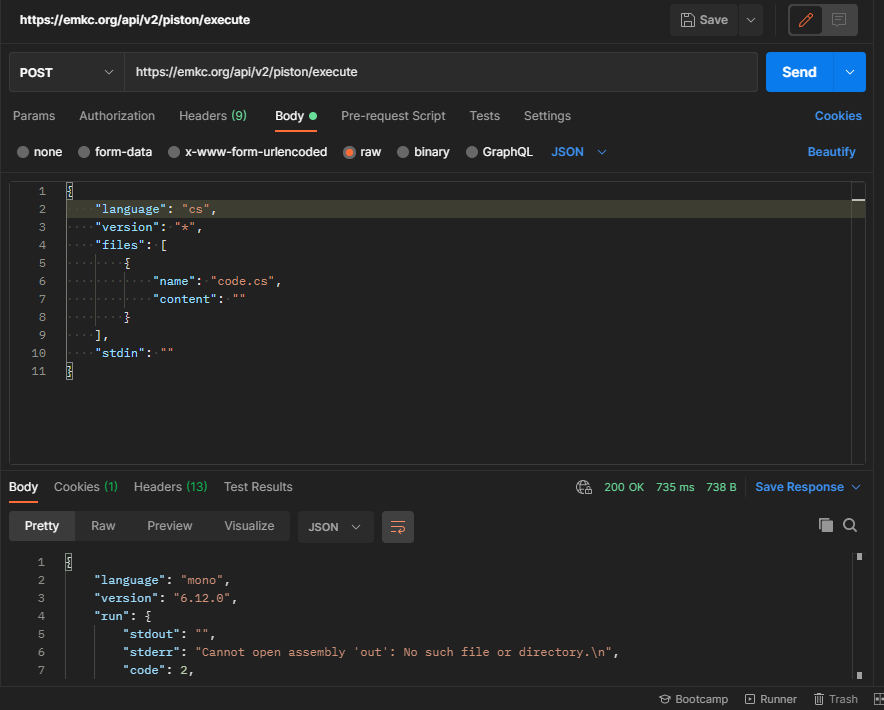
Task: Open the request body JSON format dropdown
Action: [578, 152]
